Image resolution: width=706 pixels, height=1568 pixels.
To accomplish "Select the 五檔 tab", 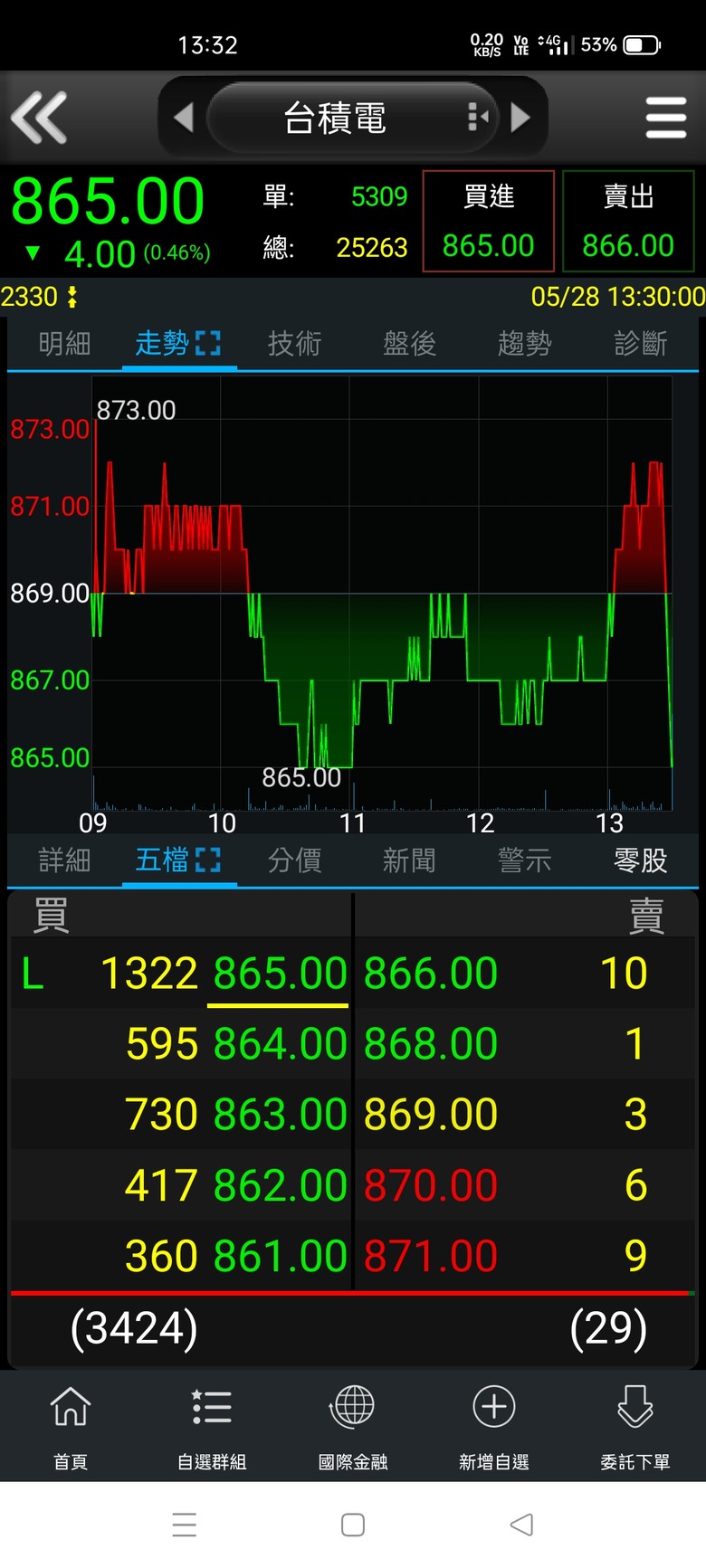I will [x=162, y=860].
